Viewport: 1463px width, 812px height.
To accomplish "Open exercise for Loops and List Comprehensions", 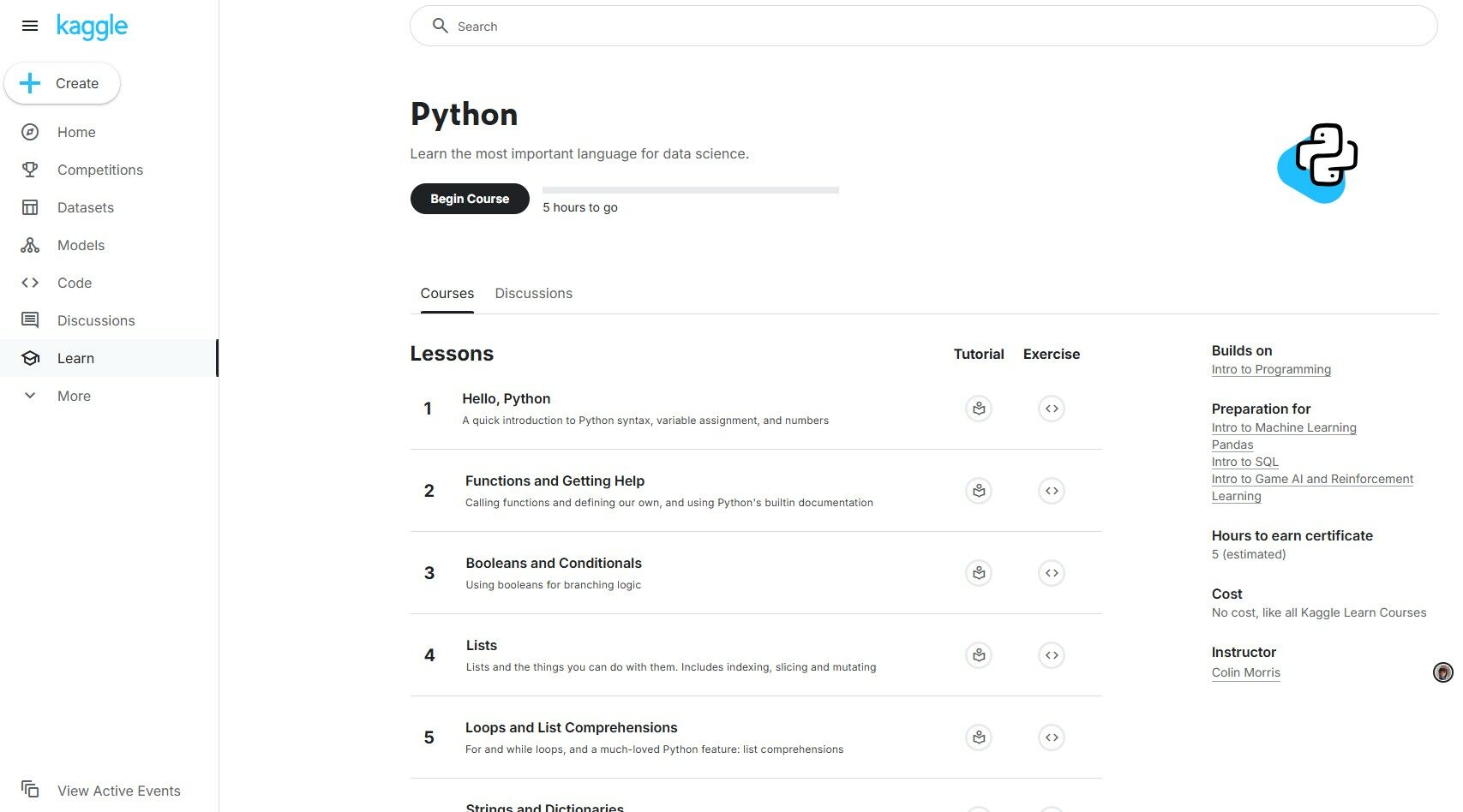I will (1052, 737).
